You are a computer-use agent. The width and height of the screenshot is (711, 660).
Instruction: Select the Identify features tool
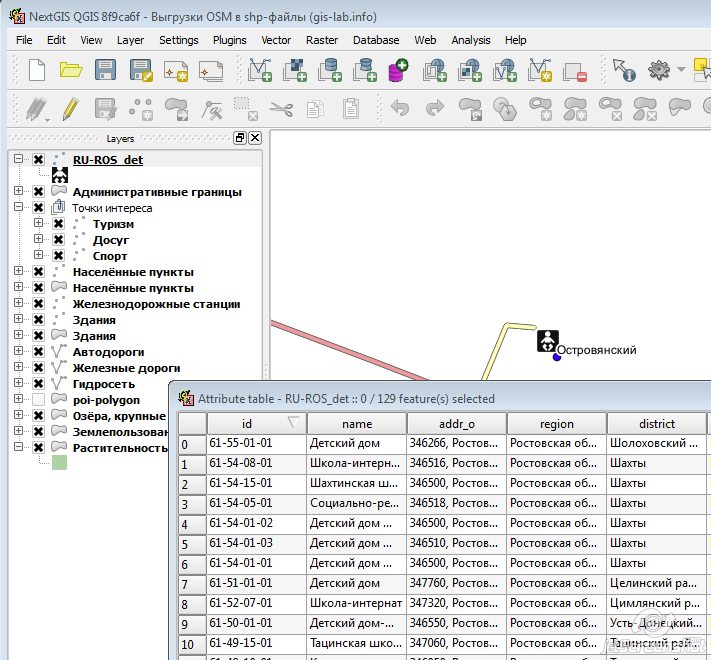624,70
